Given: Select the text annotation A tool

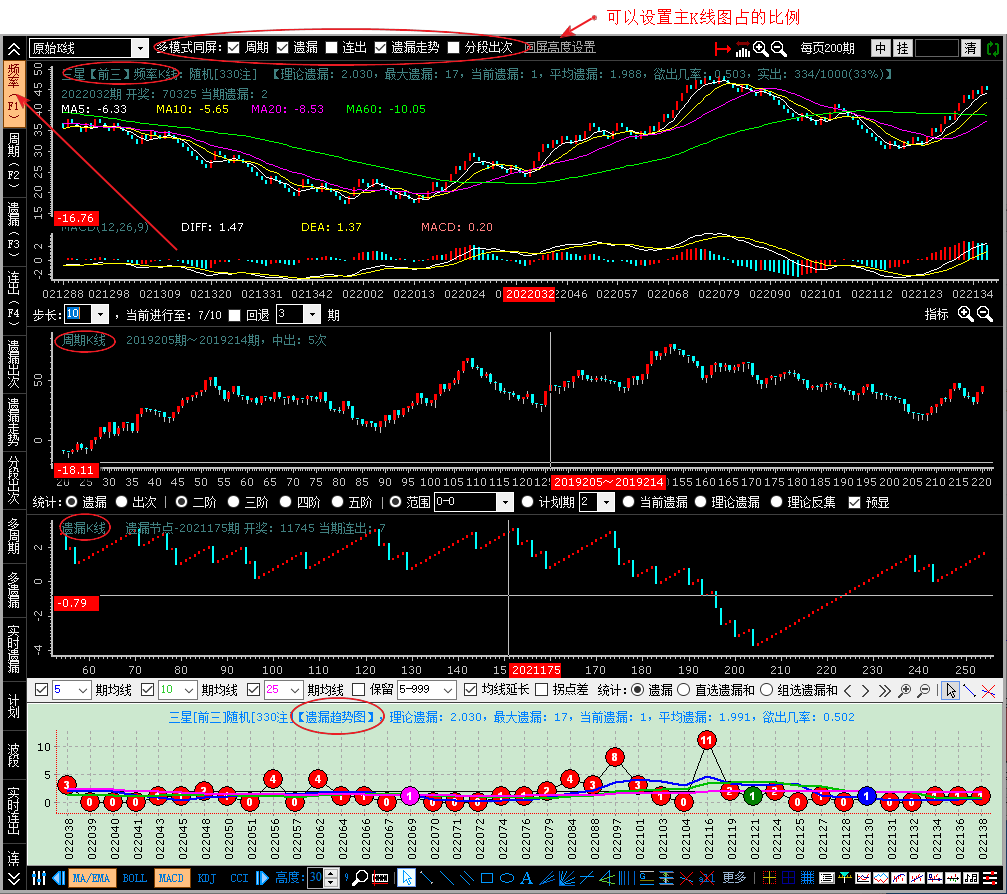Looking at the screenshot, I should [526, 878].
